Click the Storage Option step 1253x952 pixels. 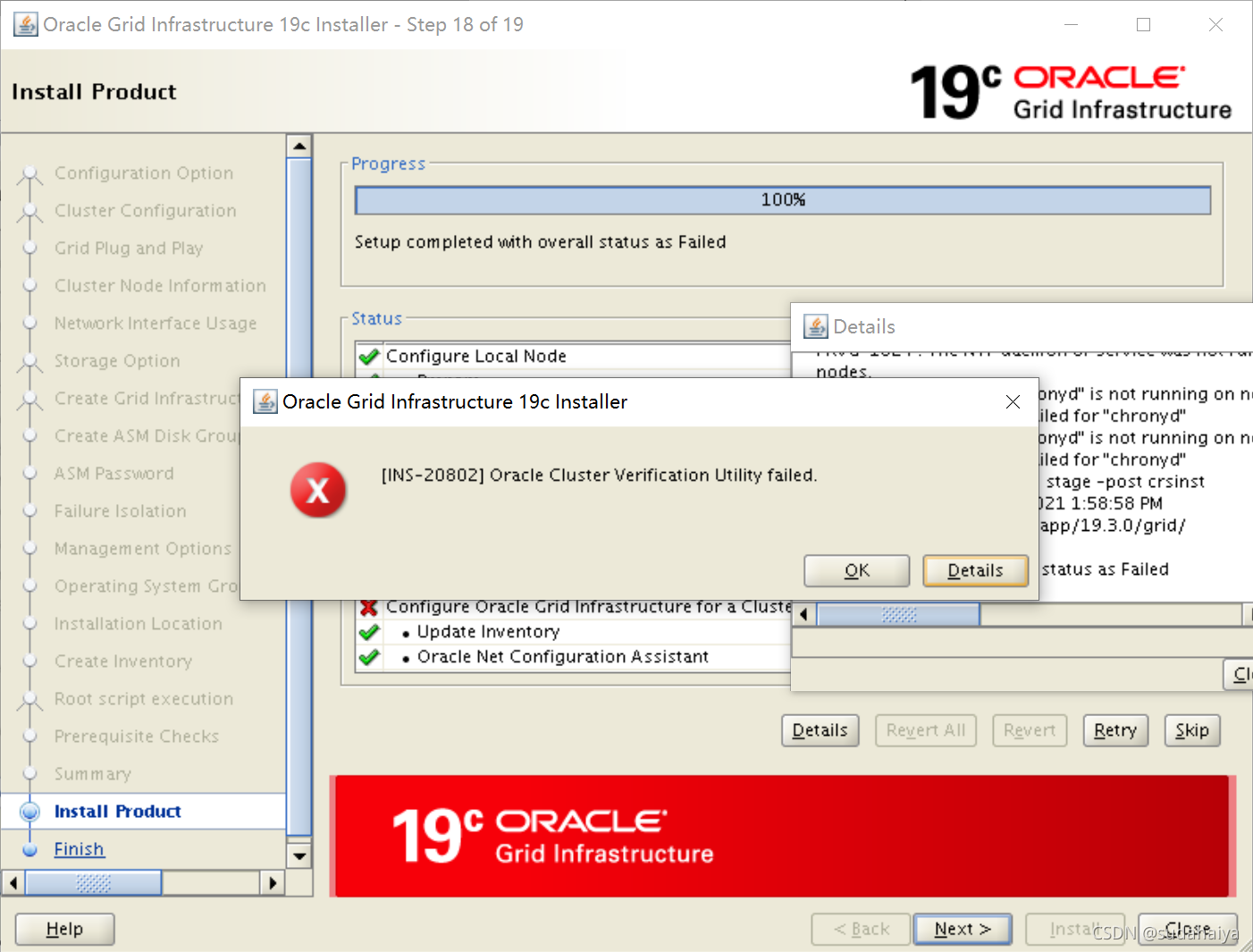pos(116,361)
